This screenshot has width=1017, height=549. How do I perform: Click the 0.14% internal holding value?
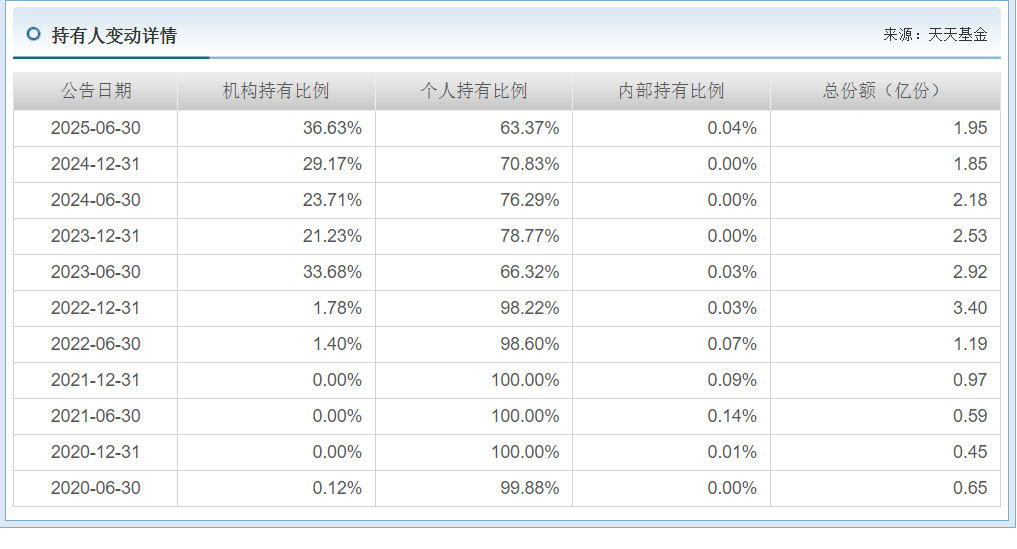point(732,416)
